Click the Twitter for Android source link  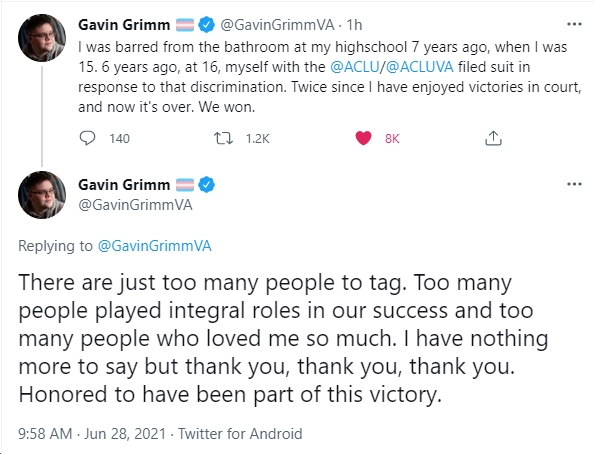pyautogui.click(x=240, y=434)
